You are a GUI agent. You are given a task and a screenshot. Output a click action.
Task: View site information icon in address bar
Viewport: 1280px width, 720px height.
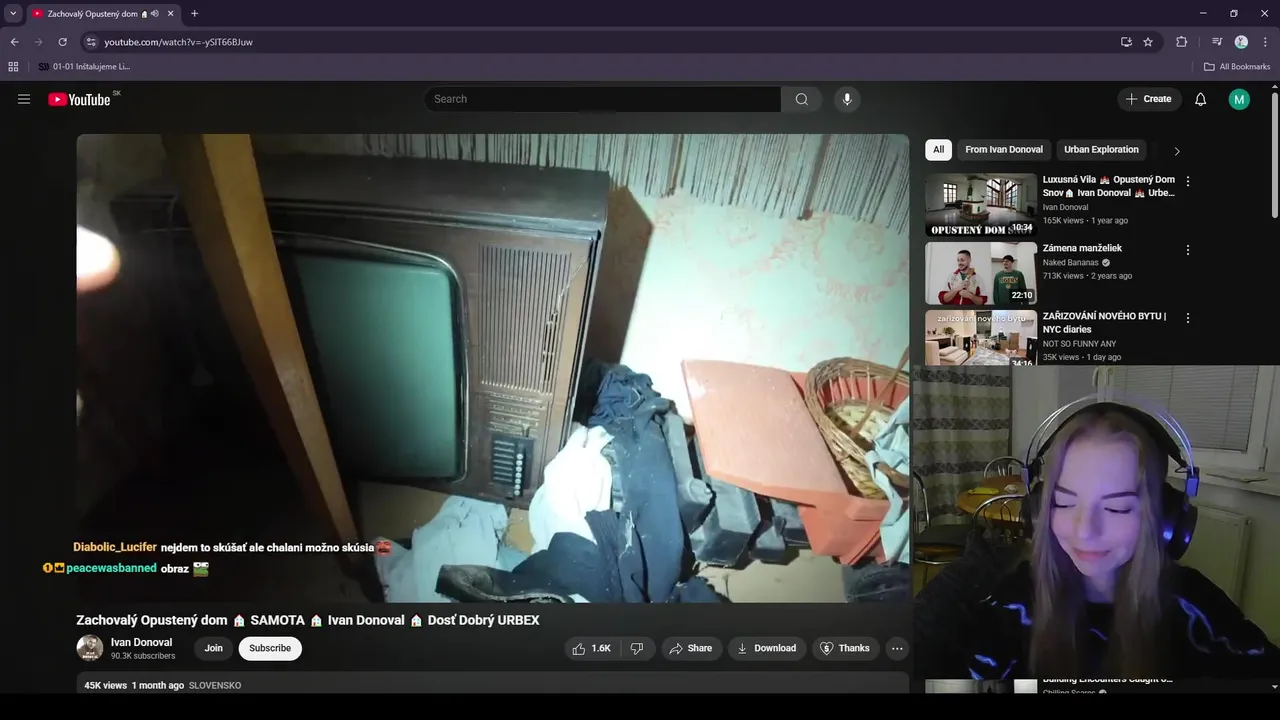[91, 42]
